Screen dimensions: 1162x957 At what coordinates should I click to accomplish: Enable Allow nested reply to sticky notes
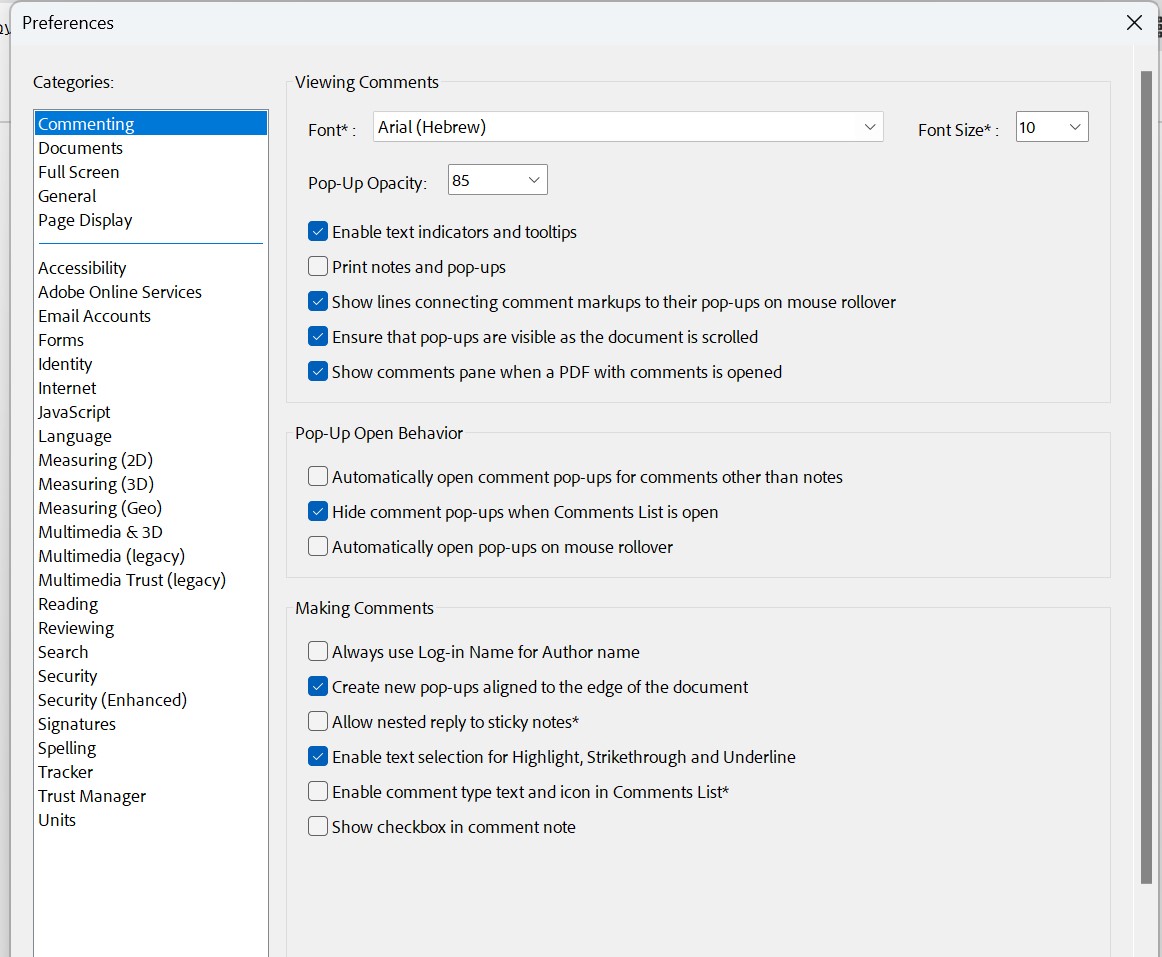[x=318, y=722]
